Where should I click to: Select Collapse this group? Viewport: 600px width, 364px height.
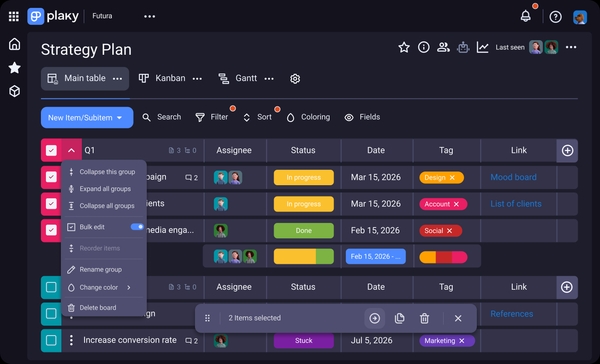click(104, 172)
